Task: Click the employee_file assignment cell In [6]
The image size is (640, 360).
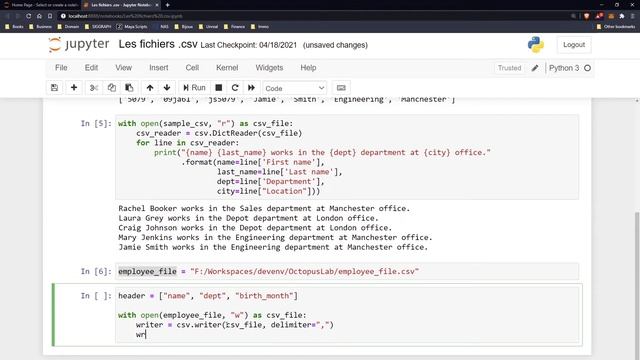Action: click(347, 271)
